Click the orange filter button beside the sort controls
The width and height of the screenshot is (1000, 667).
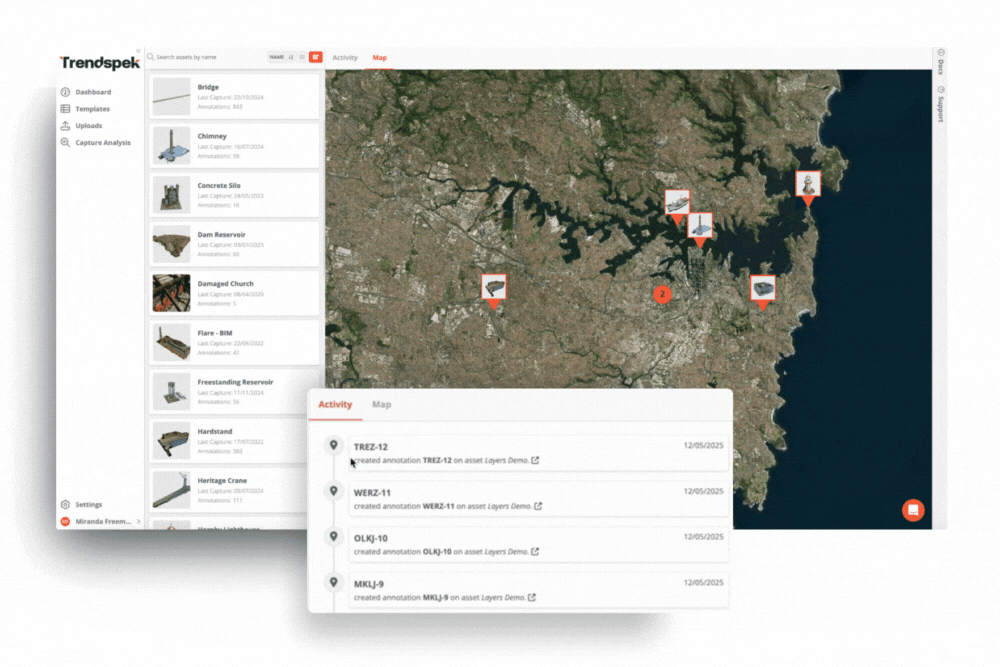point(316,57)
